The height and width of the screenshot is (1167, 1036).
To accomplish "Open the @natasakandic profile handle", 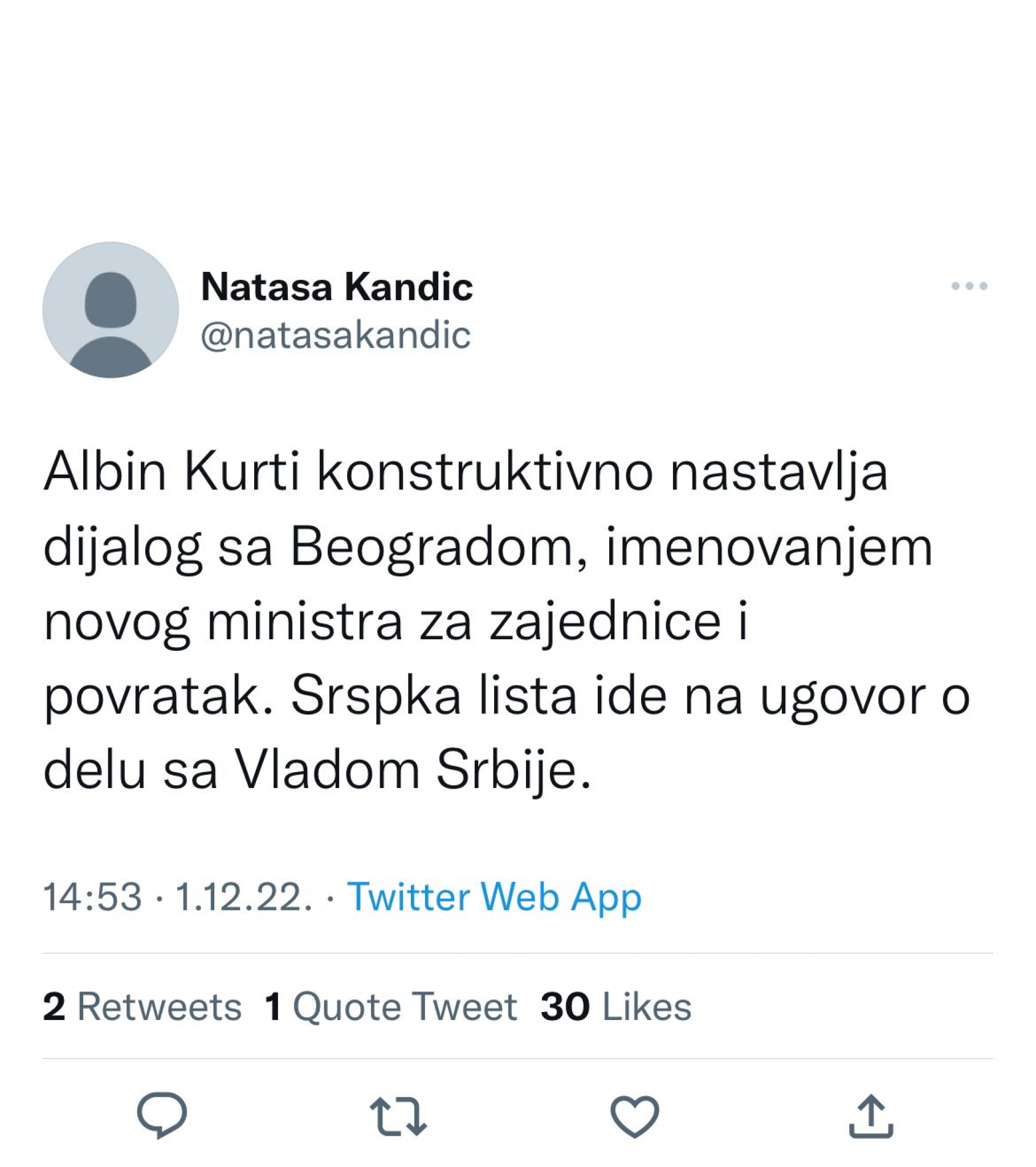I will click(336, 337).
